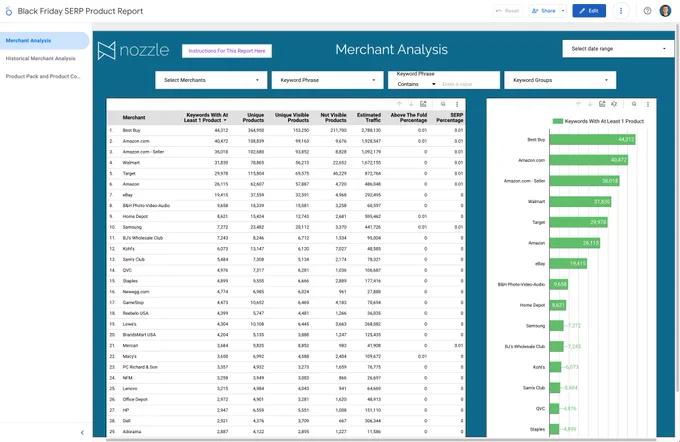Click the eBay bar in chart
The width and height of the screenshot is (680, 442).
[568, 263]
